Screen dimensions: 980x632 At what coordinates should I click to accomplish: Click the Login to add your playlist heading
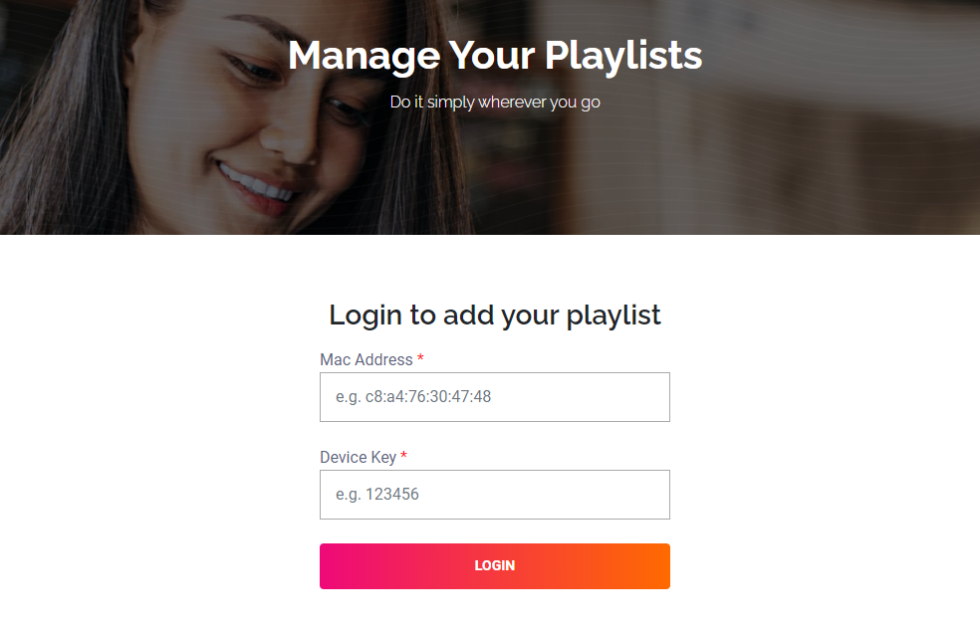(x=494, y=315)
